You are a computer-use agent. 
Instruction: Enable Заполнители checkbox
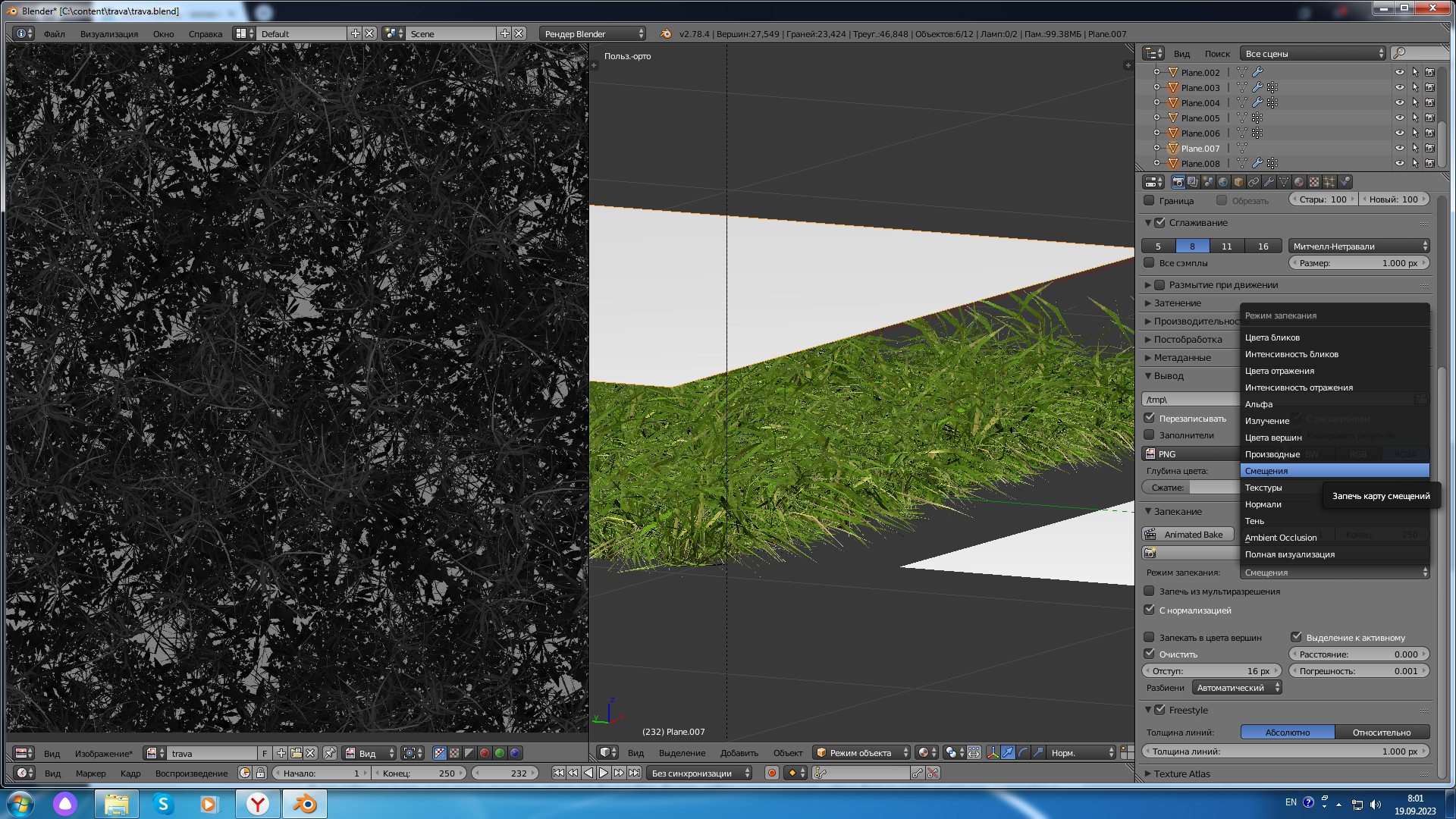[x=1149, y=435]
